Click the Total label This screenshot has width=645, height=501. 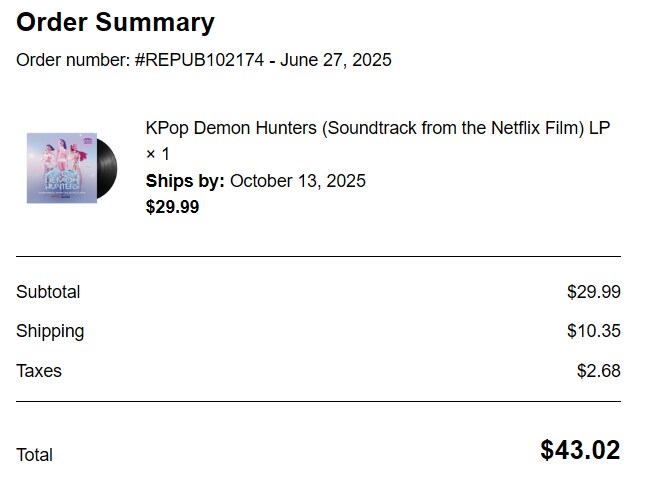click(35, 455)
